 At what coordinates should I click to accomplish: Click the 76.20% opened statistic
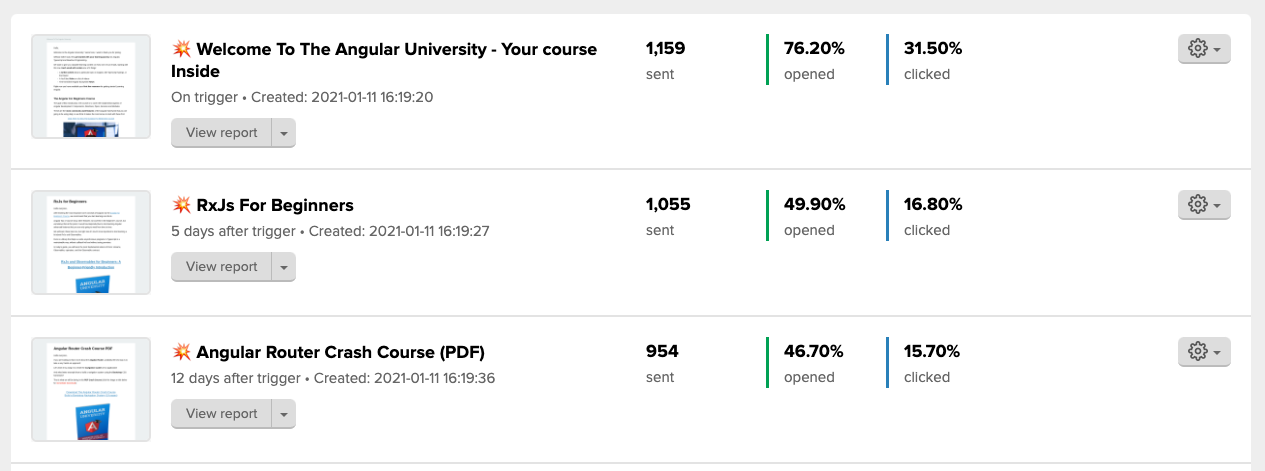click(x=813, y=48)
